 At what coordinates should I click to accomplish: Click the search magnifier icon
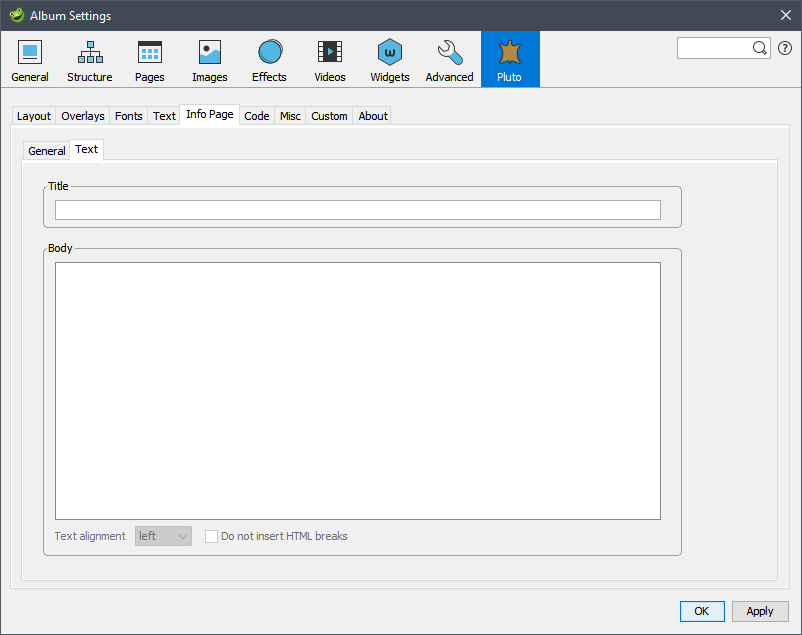click(x=760, y=48)
